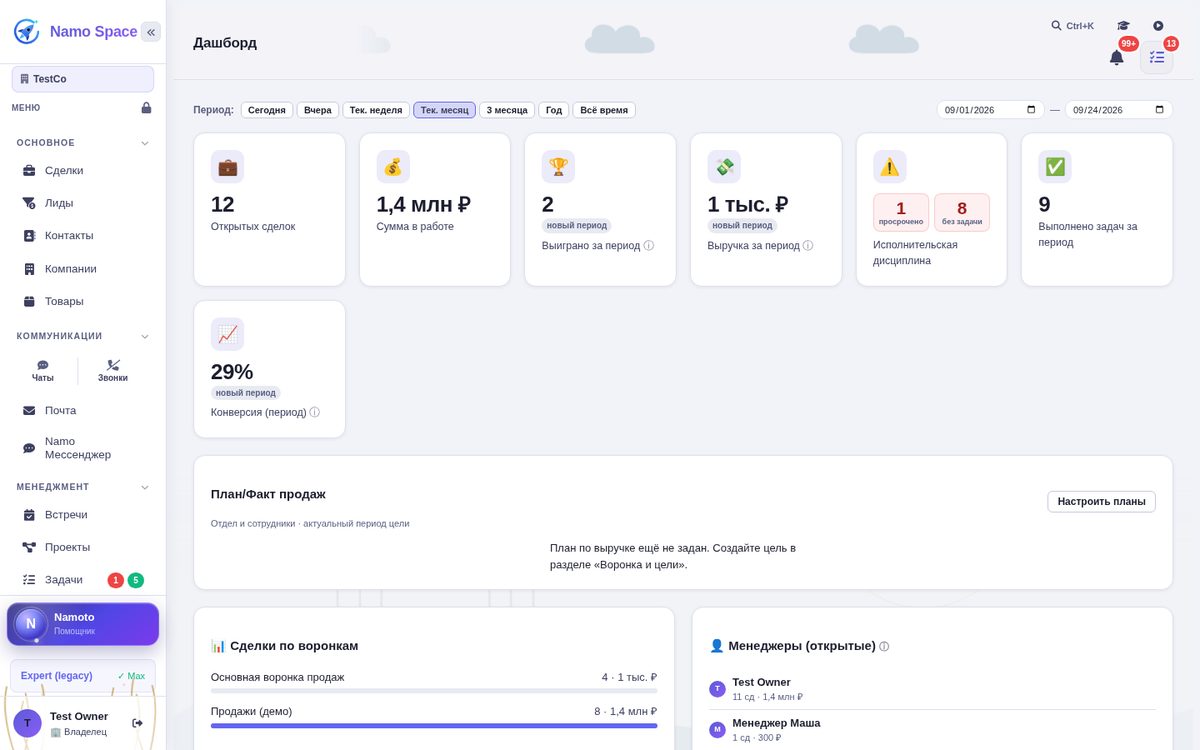Click the Основная воронка продаж progress bar

click(x=434, y=691)
